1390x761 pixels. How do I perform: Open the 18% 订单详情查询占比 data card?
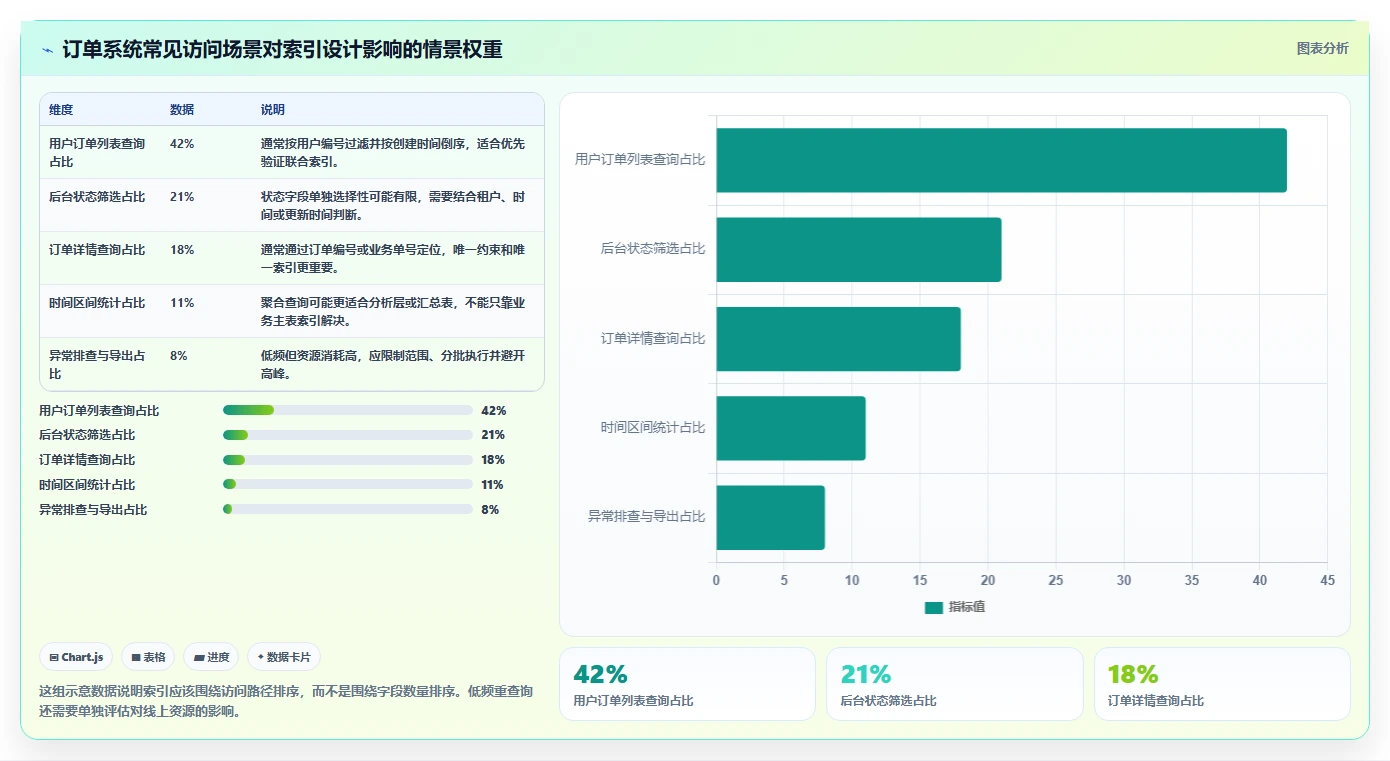[x=1222, y=684]
